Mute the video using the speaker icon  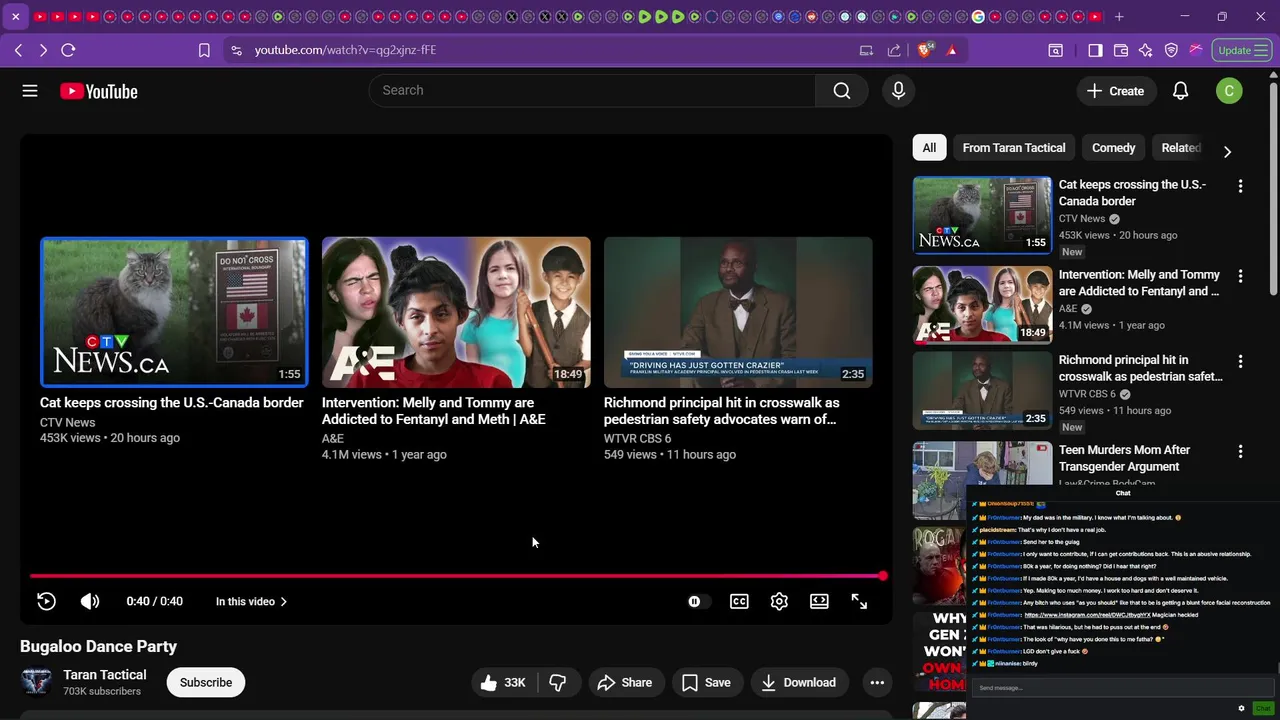(90, 601)
